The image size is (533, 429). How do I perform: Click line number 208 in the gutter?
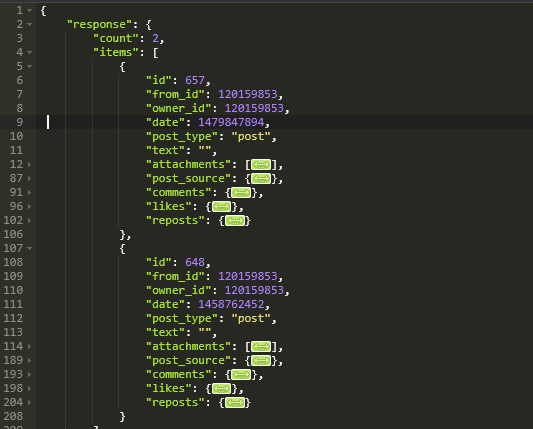(x=13, y=416)
